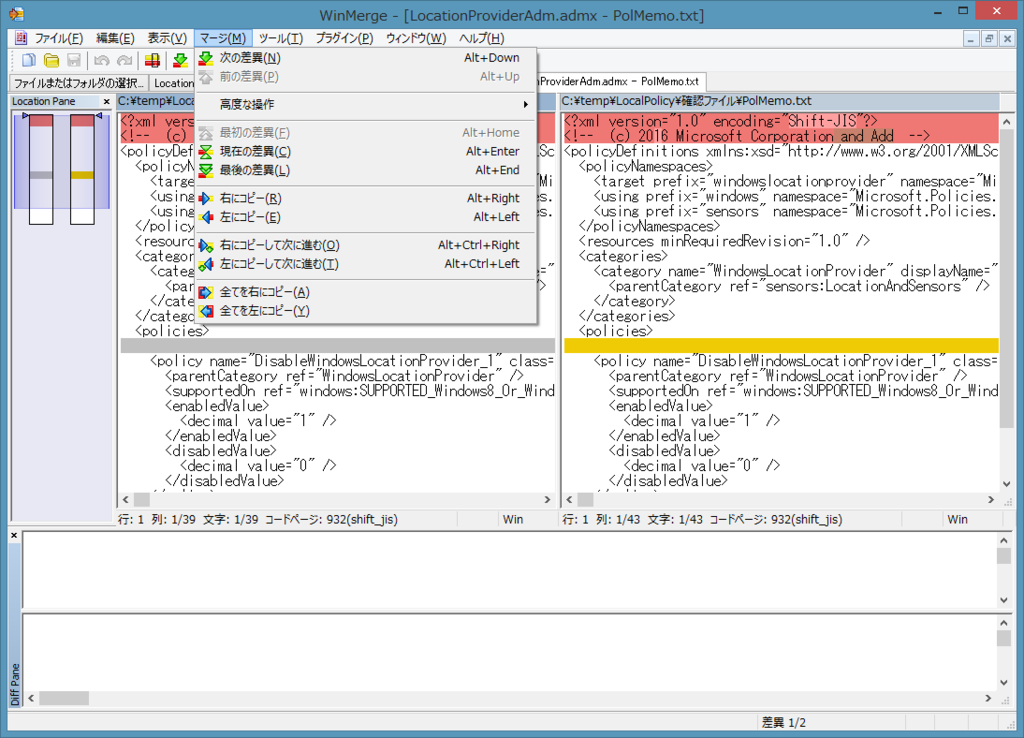Click the gray blank line in left pane

coord(338,346)
